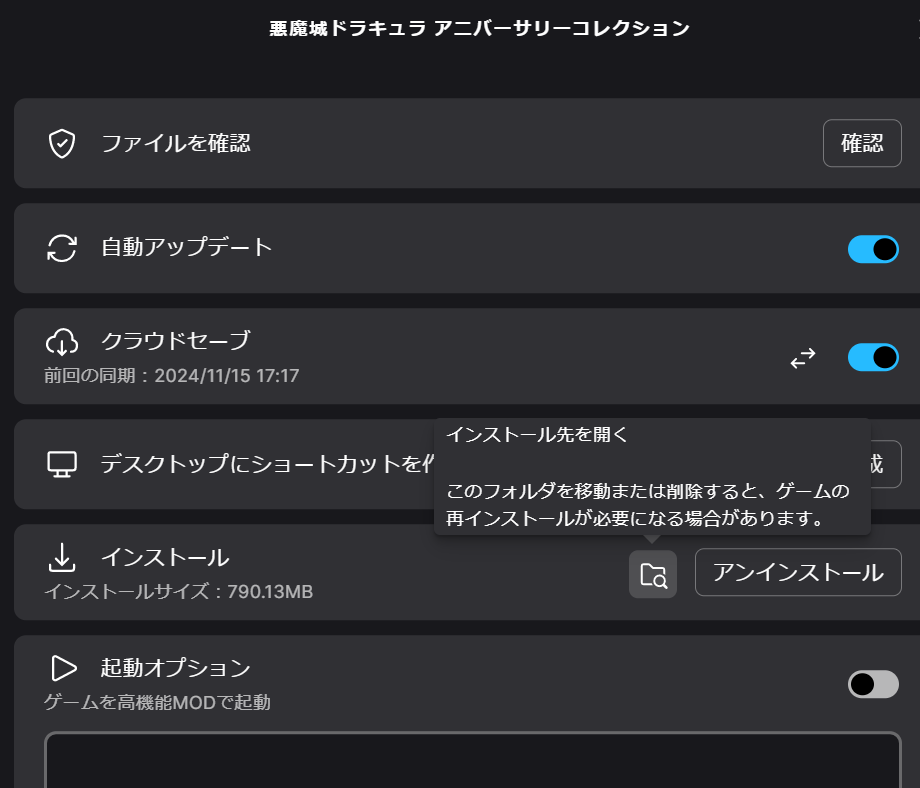Disable the 自動アップデート toggle

[x=873, y=249]
